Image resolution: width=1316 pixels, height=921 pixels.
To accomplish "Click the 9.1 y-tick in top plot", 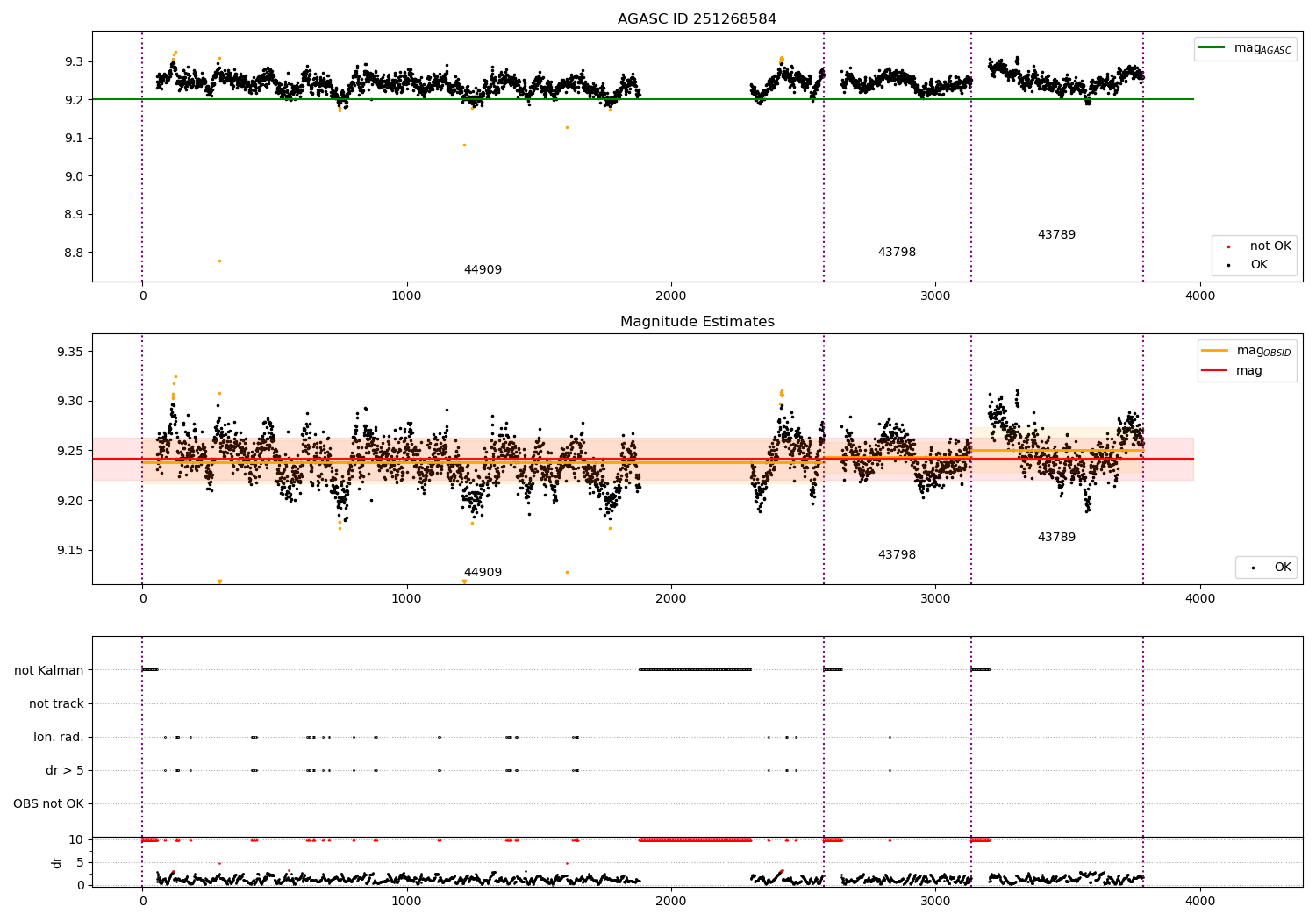I will click(x=72, y=138).
